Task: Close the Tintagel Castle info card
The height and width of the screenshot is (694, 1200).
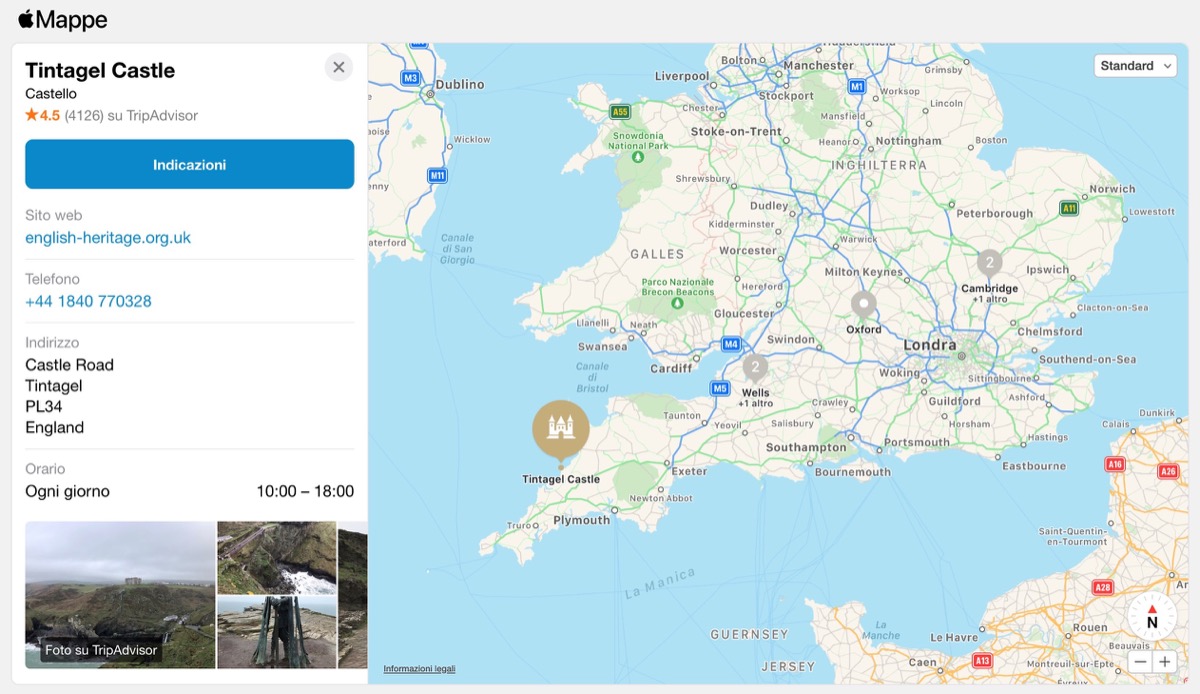Action: (338, 67)
